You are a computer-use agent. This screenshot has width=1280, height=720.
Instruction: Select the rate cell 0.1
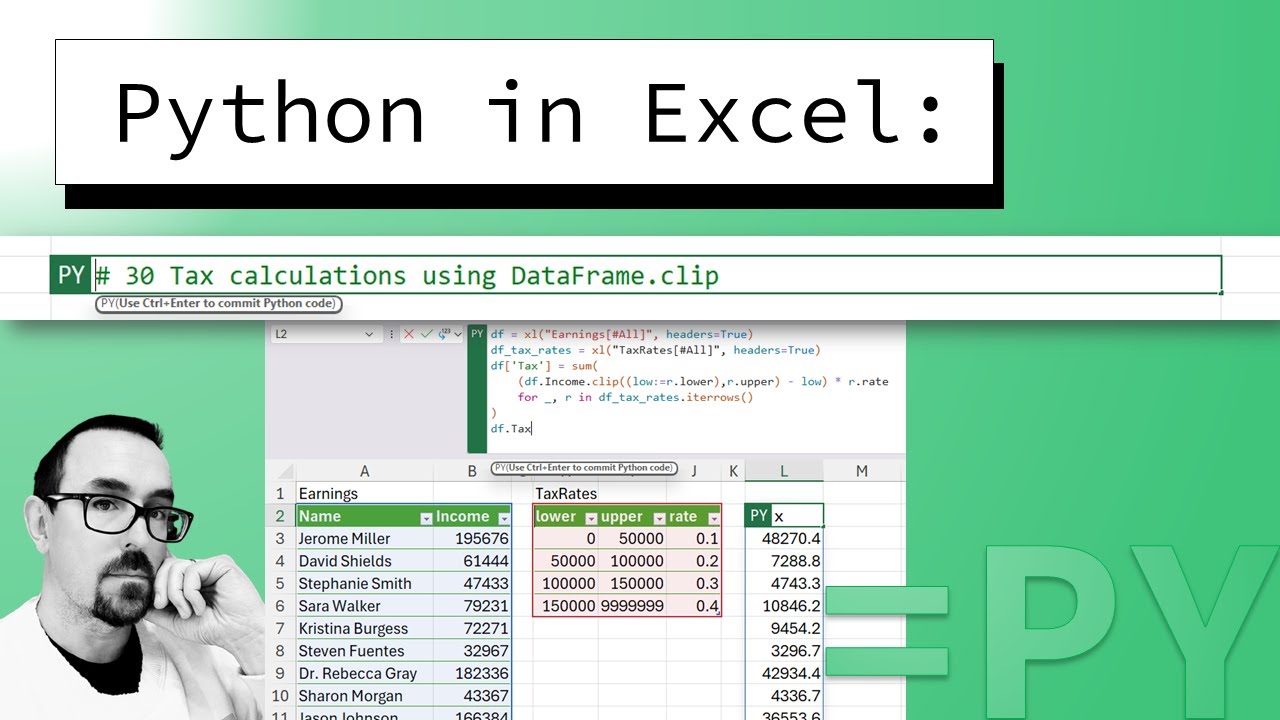coord(694,539)
